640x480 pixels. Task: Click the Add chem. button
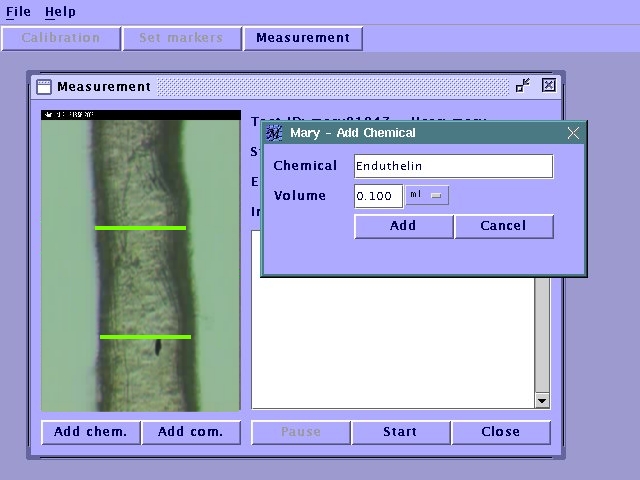coord(91,432)
